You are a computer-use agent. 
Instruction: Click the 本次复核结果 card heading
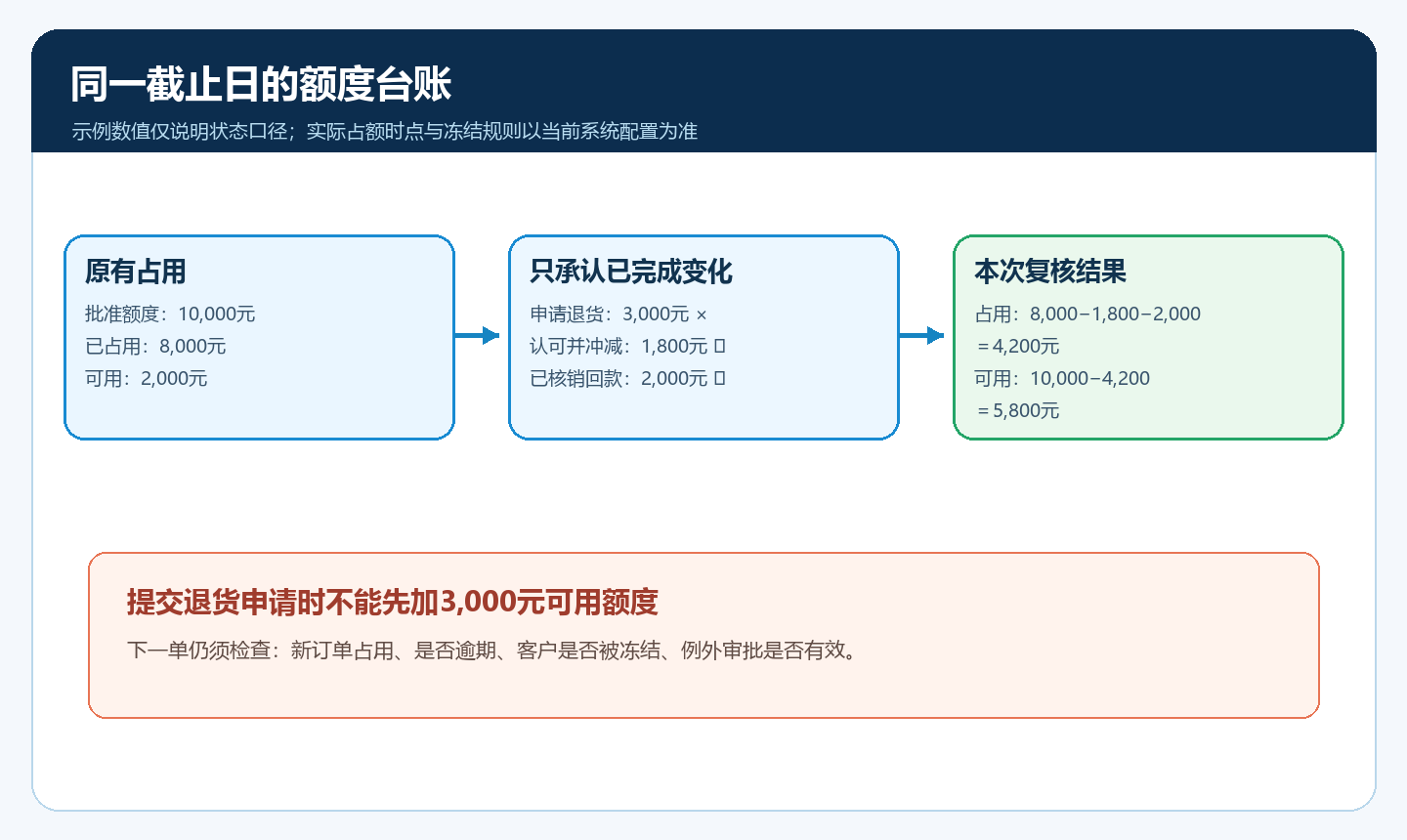tap(1050, 272)
